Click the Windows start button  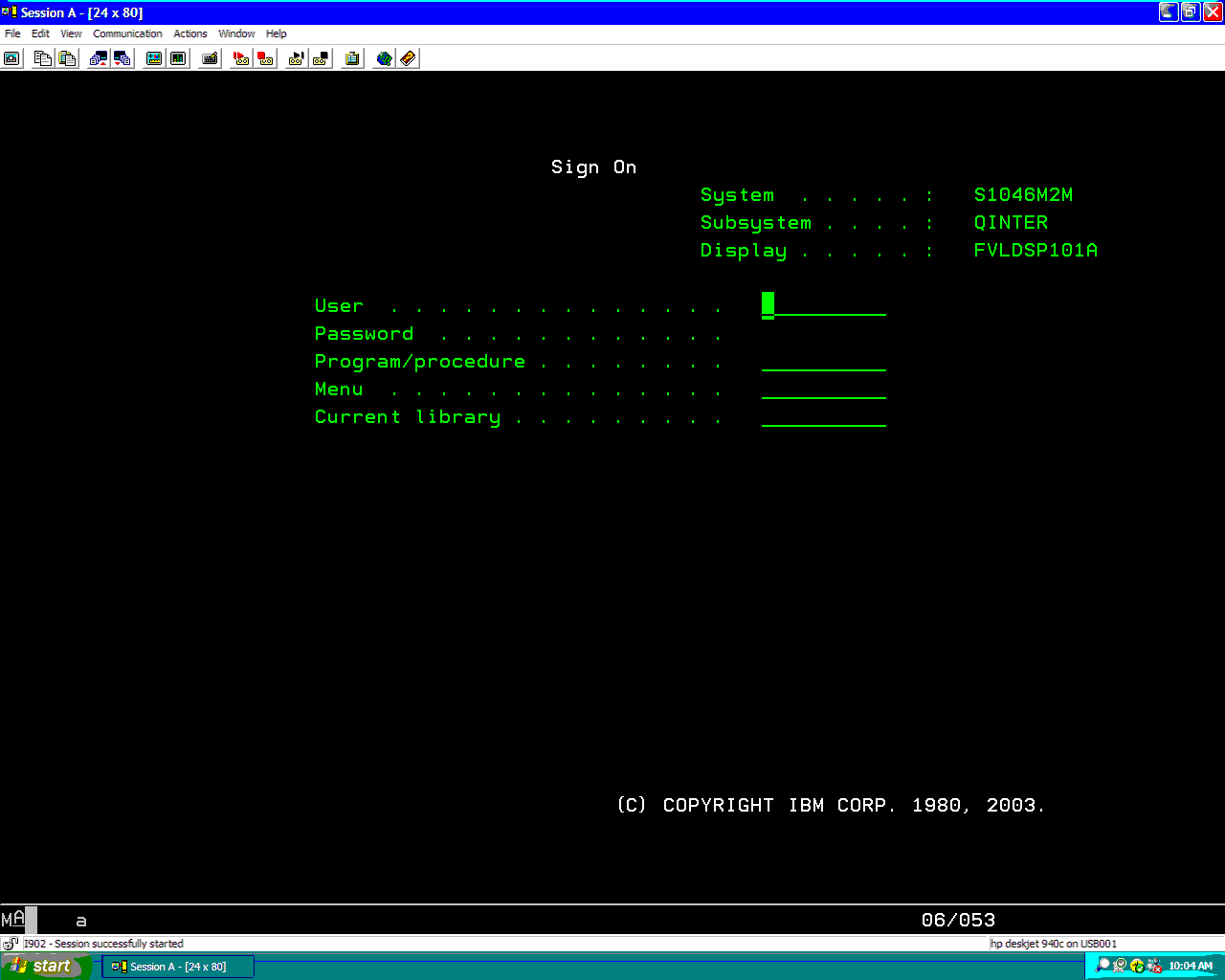46,967
